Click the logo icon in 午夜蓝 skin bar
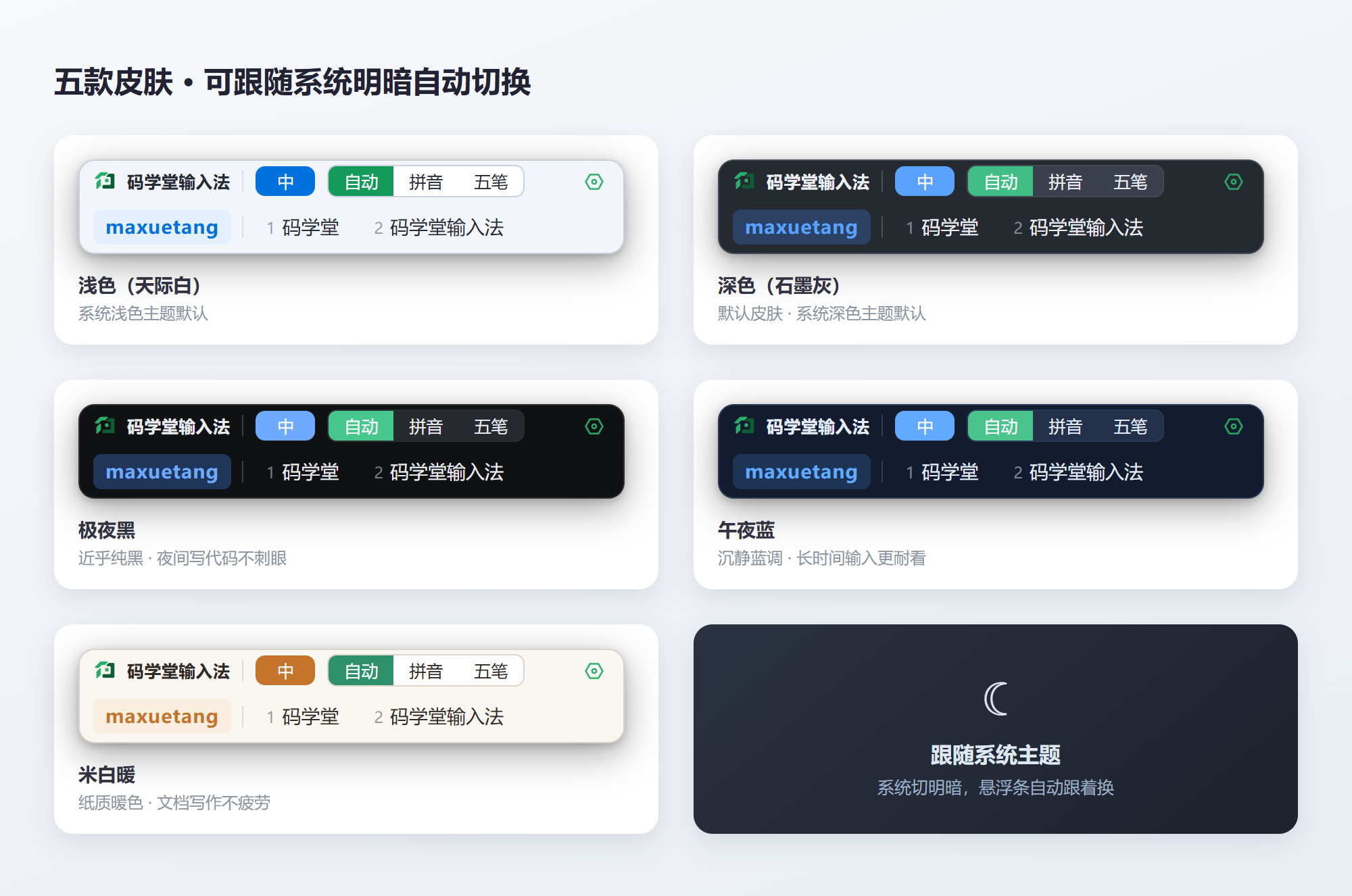The width and height of the screenshot is (1352, 896). click(x=744, y=426)
